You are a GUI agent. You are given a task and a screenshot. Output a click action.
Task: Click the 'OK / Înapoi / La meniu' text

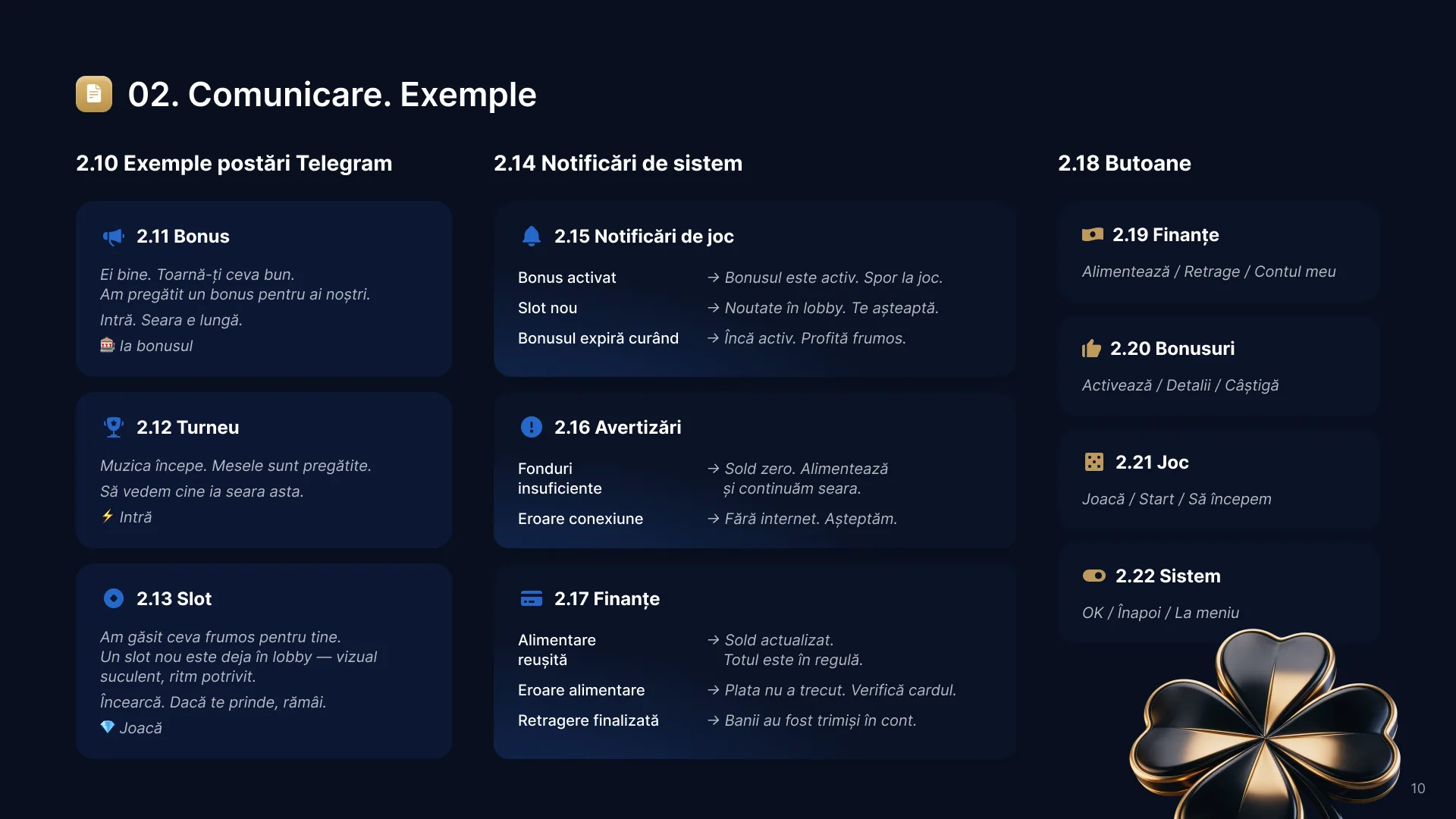tap(1160, 613)
